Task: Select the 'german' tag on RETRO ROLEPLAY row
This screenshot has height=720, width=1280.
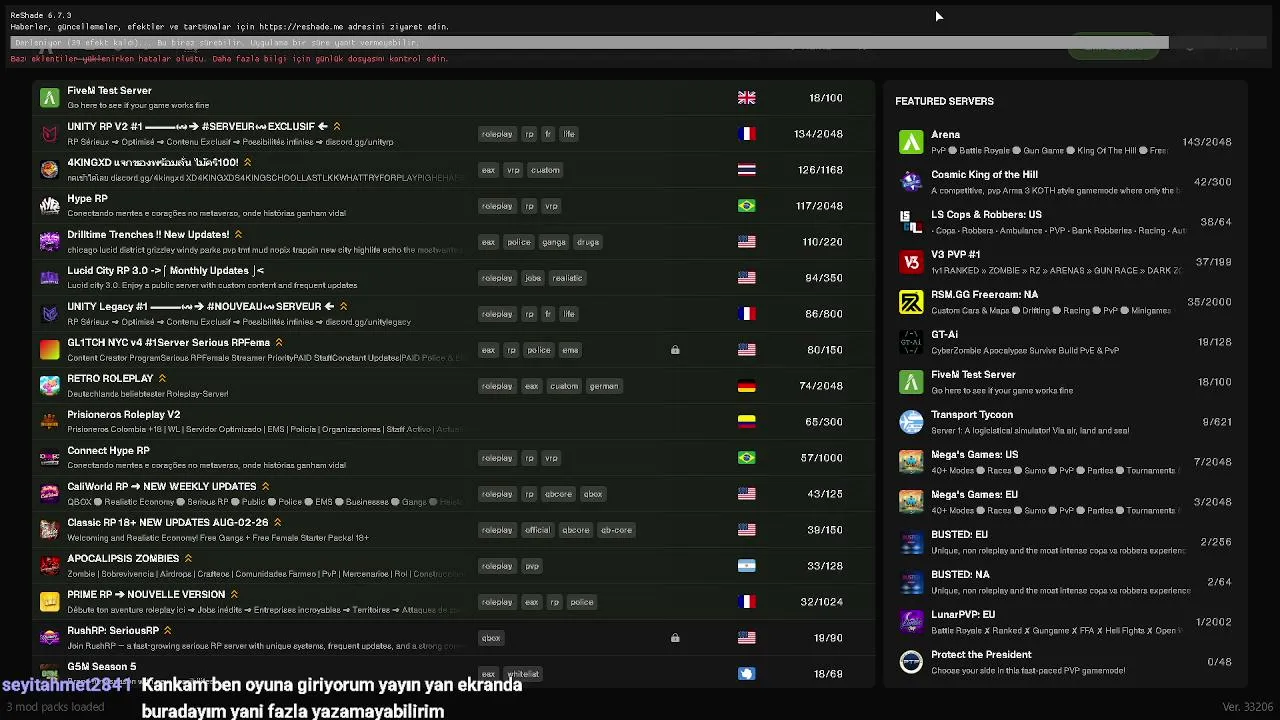Action: pos(604,386)
